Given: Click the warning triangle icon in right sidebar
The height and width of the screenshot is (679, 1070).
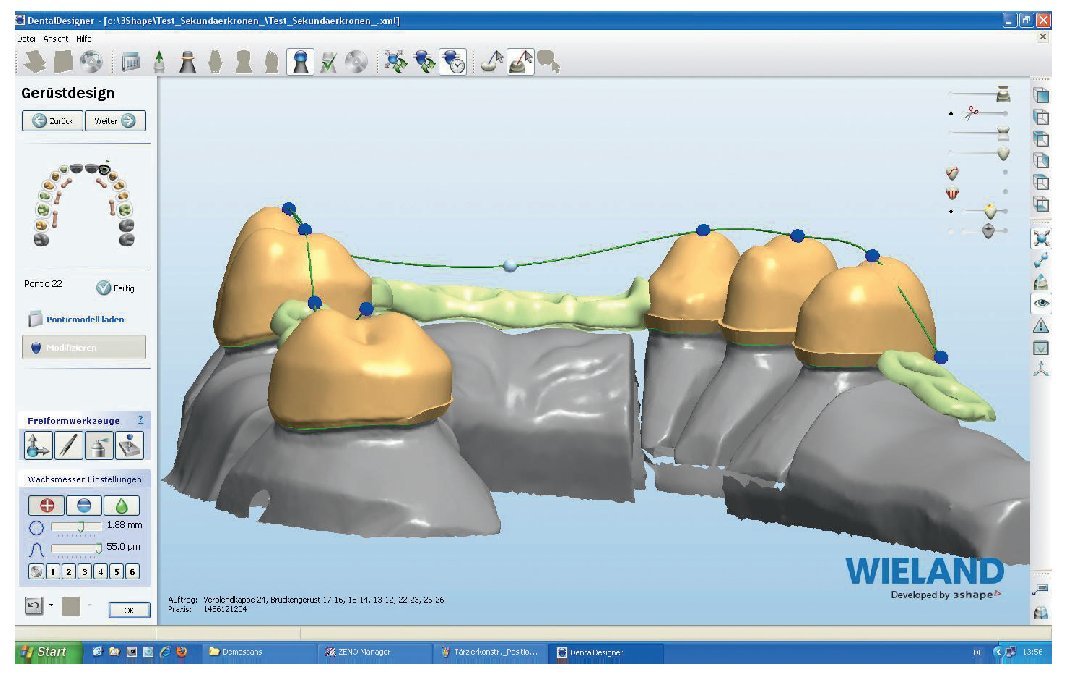Looking at the screenshot, I should tap(1041, 325).
